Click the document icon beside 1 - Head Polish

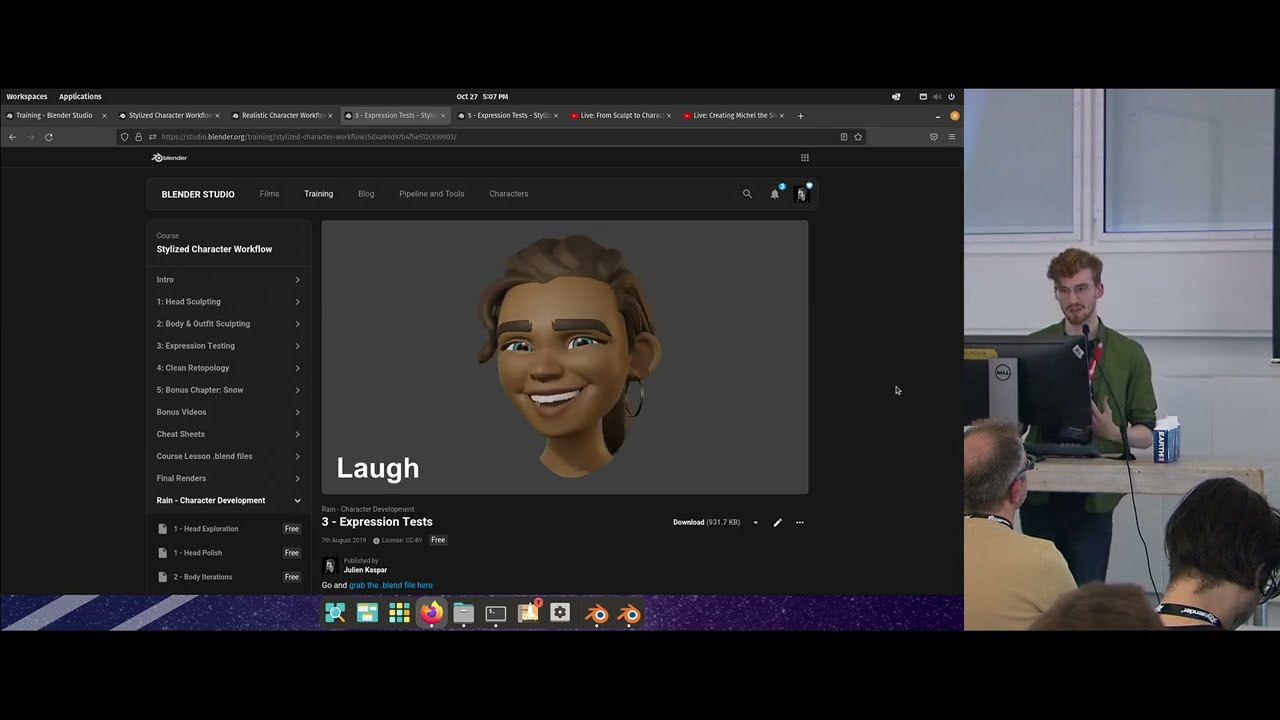coord(163,553)
